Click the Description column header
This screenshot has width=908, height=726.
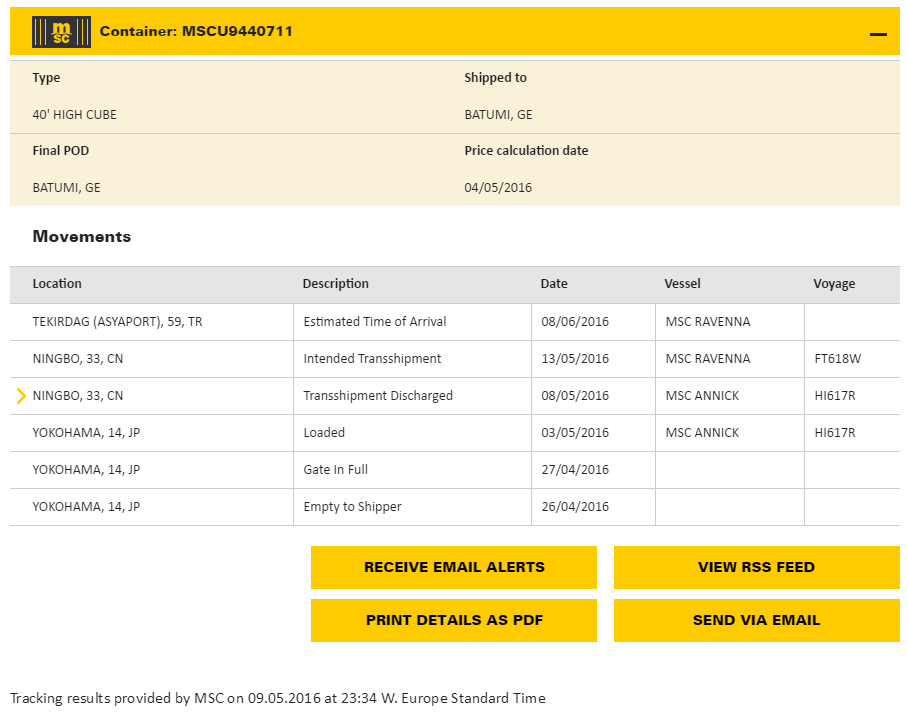336,284
